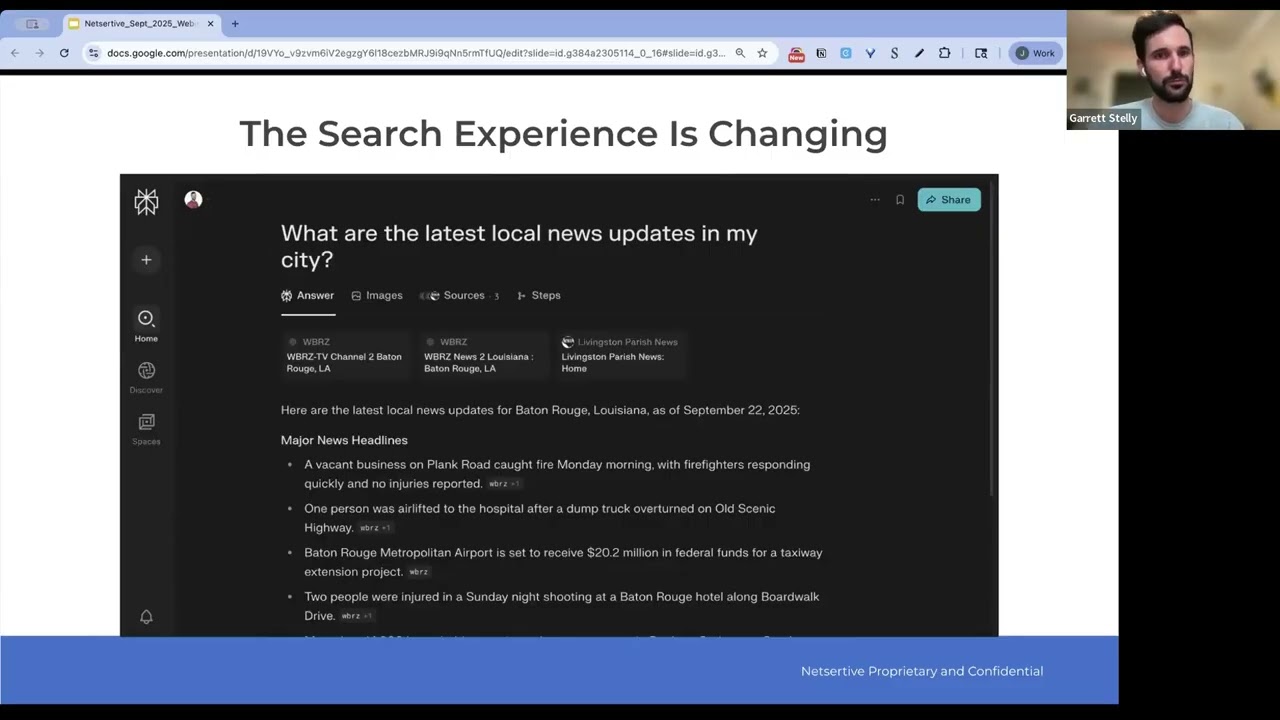Viewport: 1280px width, 720px height.
Task: Click the wbrz citation after Old Scenic Highway item
Action: tap(375, 528)
